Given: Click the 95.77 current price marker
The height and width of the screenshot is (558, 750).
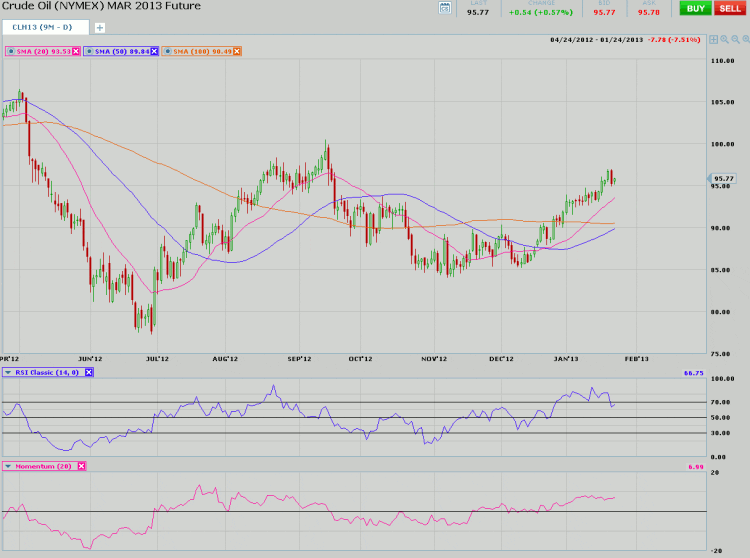Looking at the screenshot, I should click(x=725, y=179).
